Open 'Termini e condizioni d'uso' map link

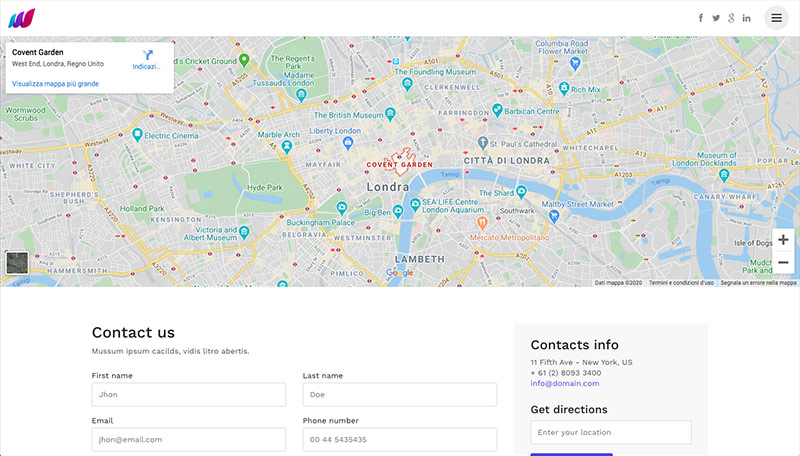[x=681, y=283]
